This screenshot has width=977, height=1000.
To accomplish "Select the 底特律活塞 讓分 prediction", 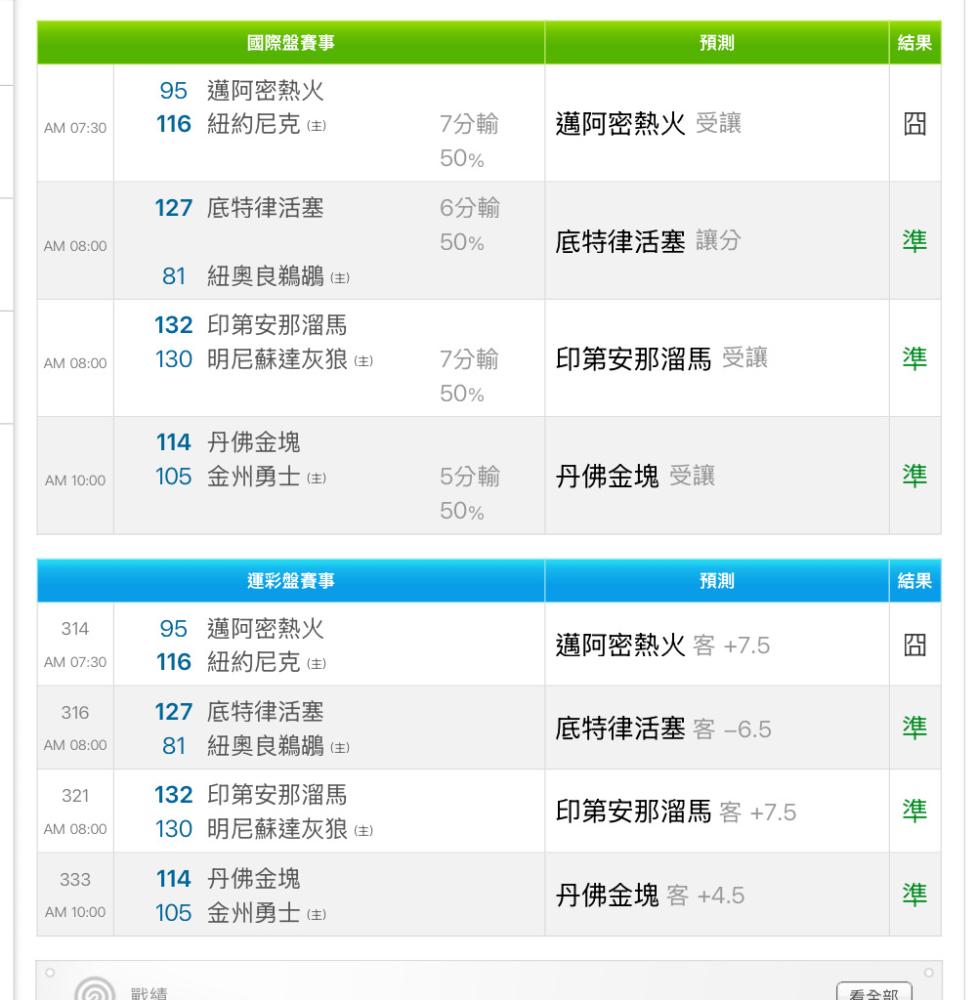I will tap(648, 242).
